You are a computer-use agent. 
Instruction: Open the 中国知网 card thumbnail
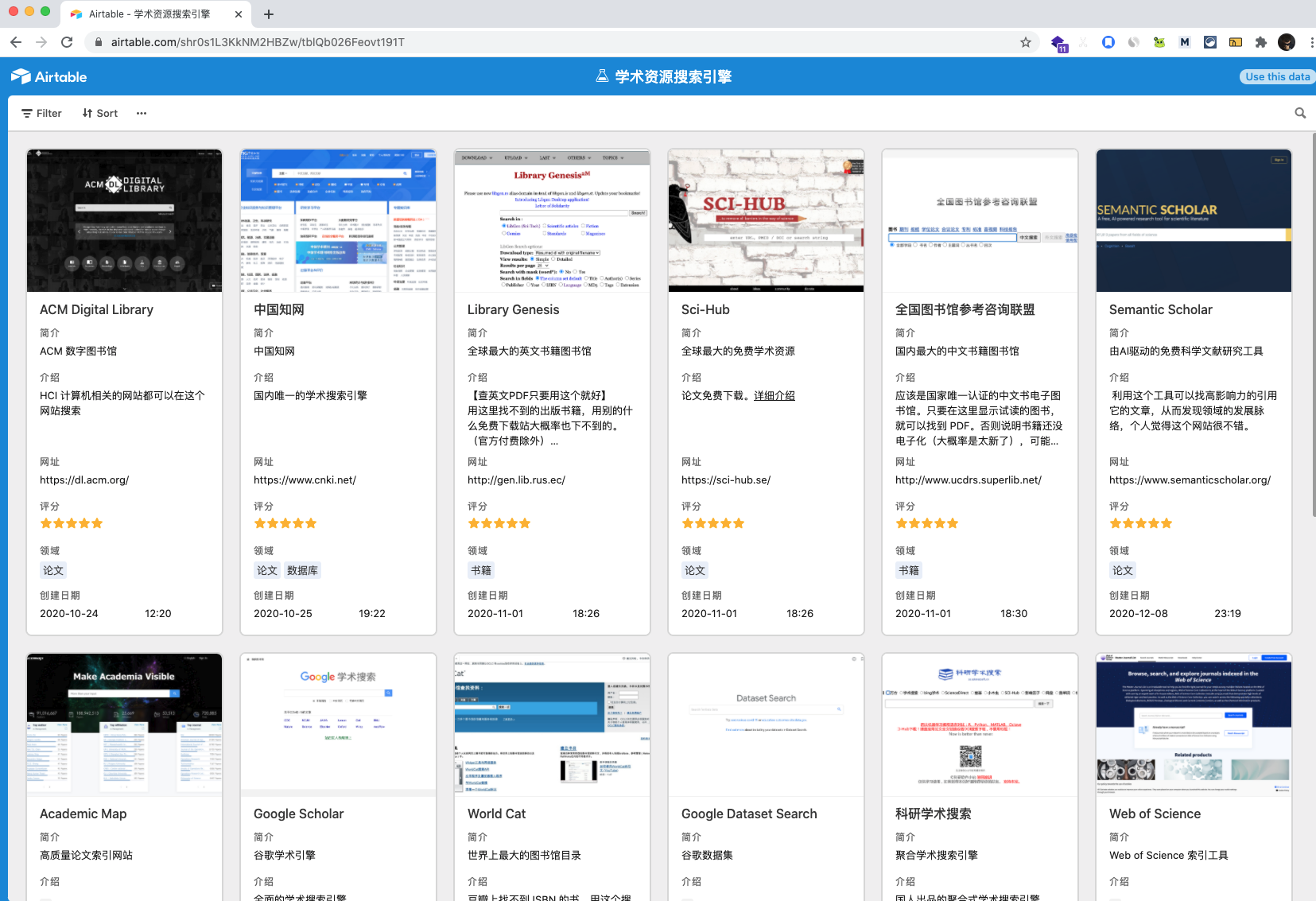point(338,220)
